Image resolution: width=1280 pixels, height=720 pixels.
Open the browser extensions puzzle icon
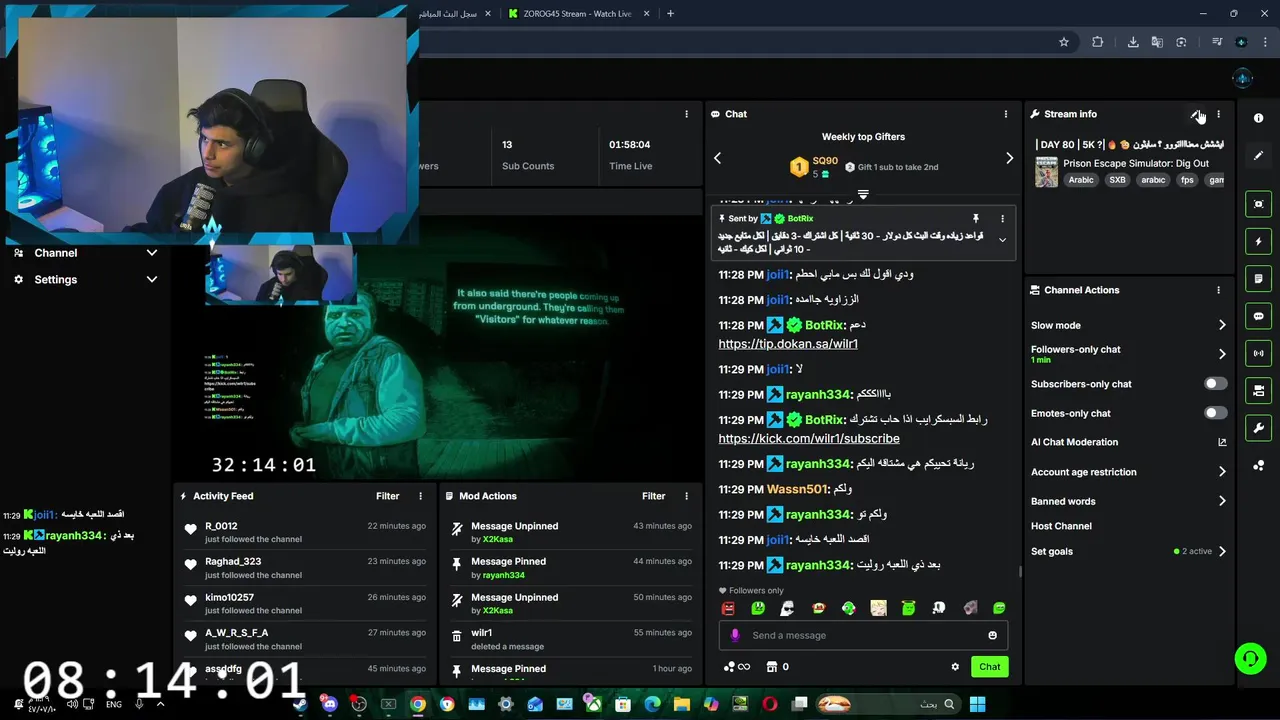[x=1097, y=42]
